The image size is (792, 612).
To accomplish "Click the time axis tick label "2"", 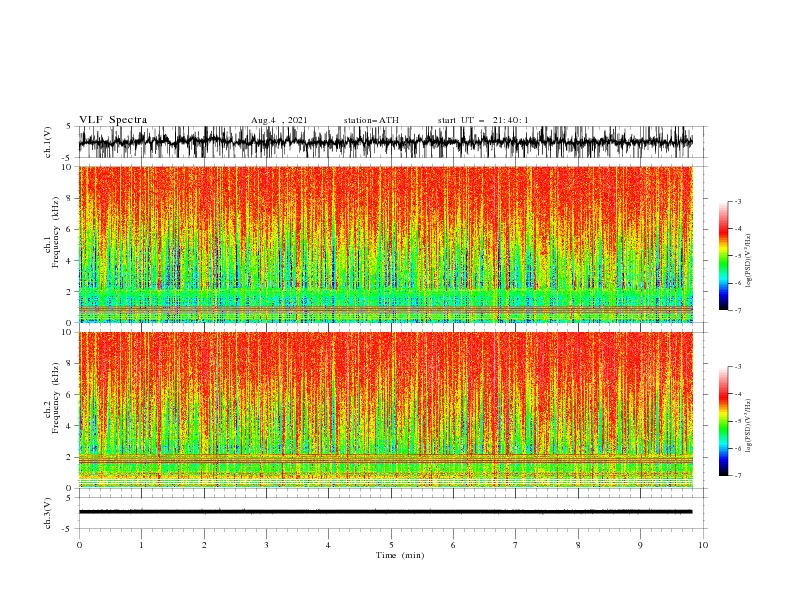I will (204, 545).
